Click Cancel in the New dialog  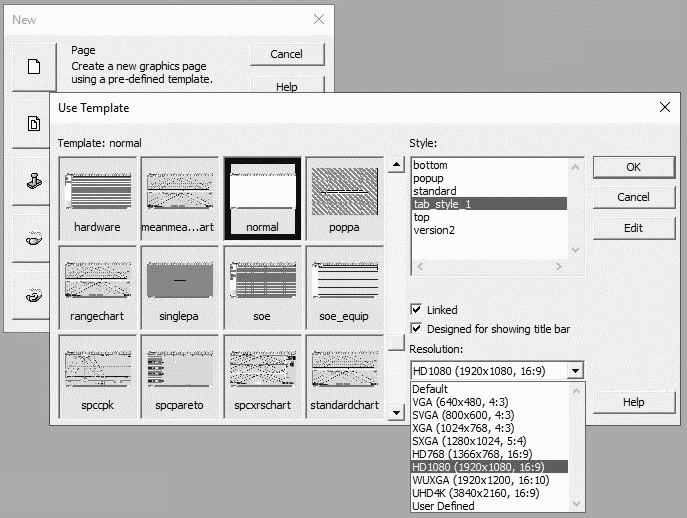pyautogui.click(x=287, y=54)
